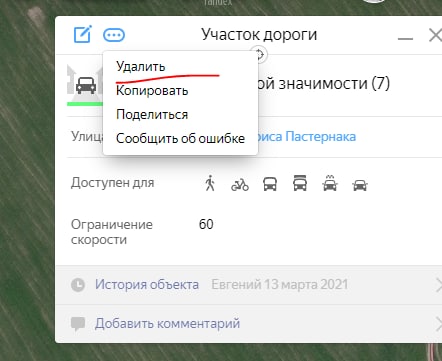Click the taxi access icon
This screenshot has width=442, height=361.
pyautogui.click(x=330, y=183)
